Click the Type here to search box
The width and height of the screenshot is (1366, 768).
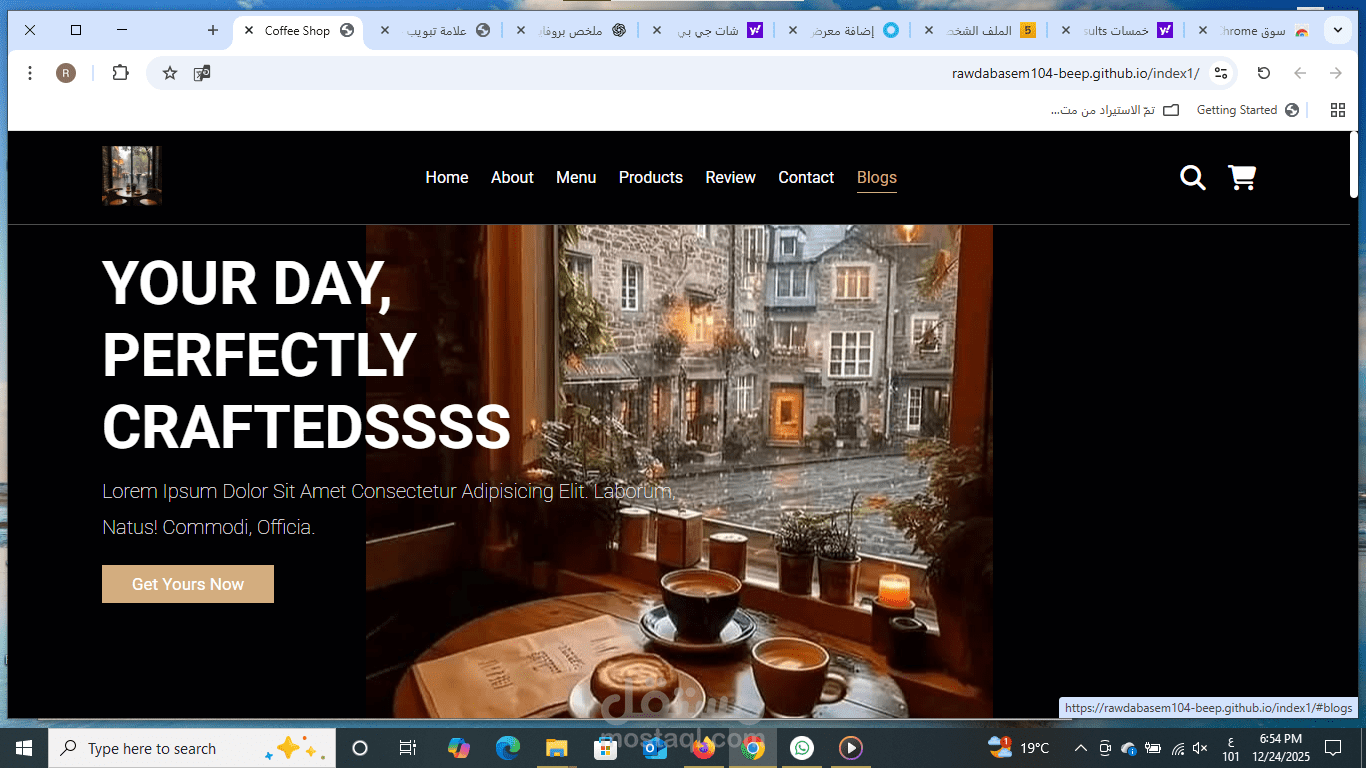(192, 748)
